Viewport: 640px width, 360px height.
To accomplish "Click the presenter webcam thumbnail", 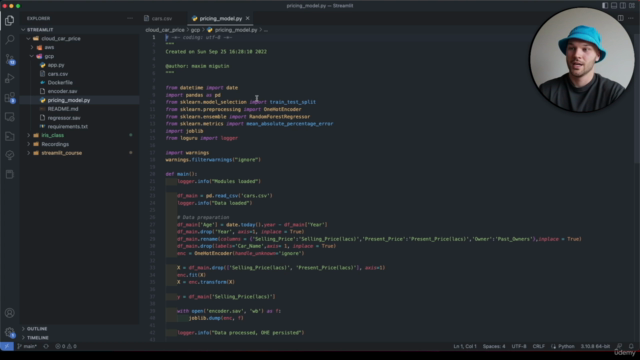I will [582, 60].
